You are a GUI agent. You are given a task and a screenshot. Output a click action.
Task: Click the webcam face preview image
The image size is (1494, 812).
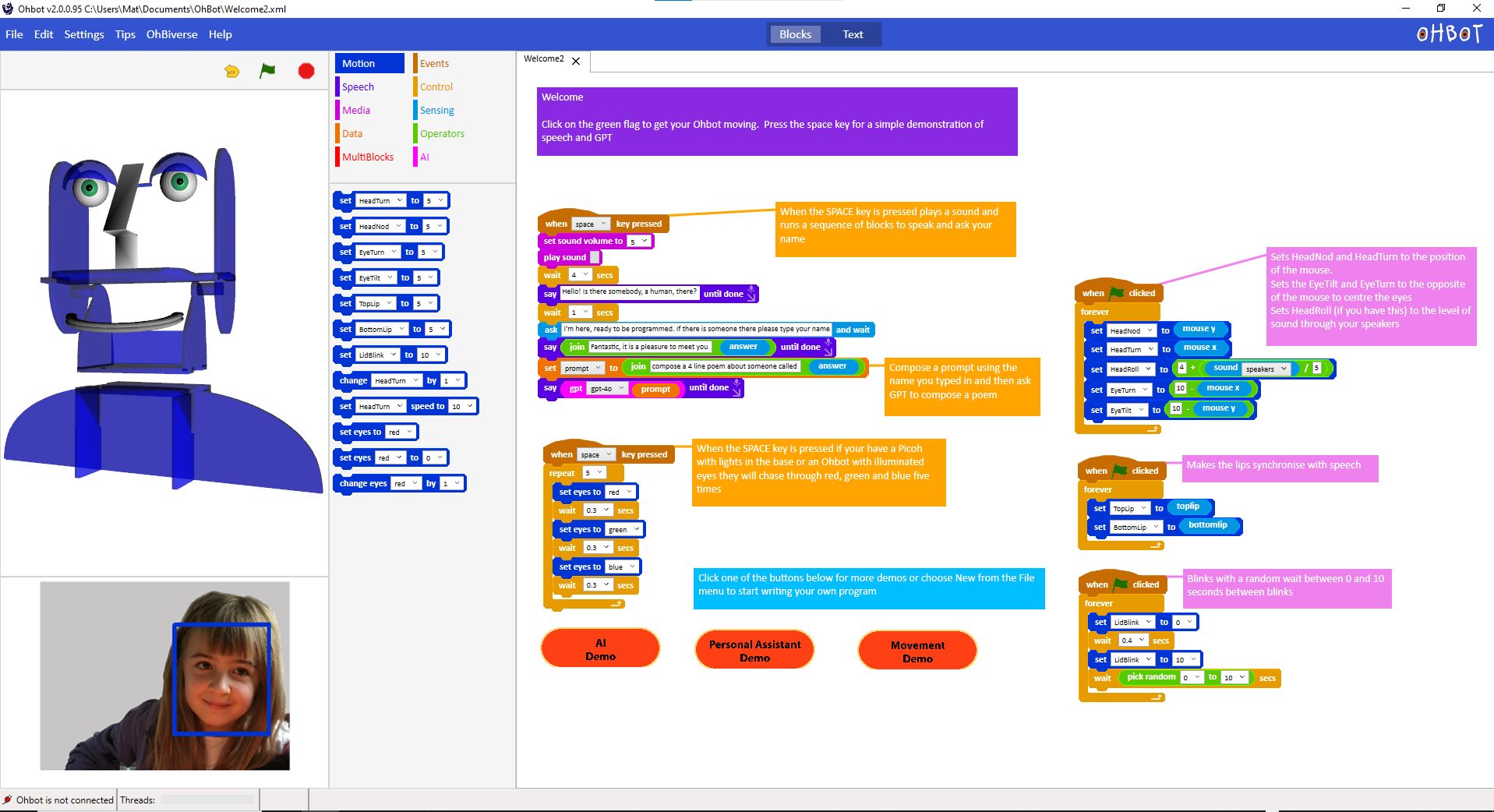164,676
